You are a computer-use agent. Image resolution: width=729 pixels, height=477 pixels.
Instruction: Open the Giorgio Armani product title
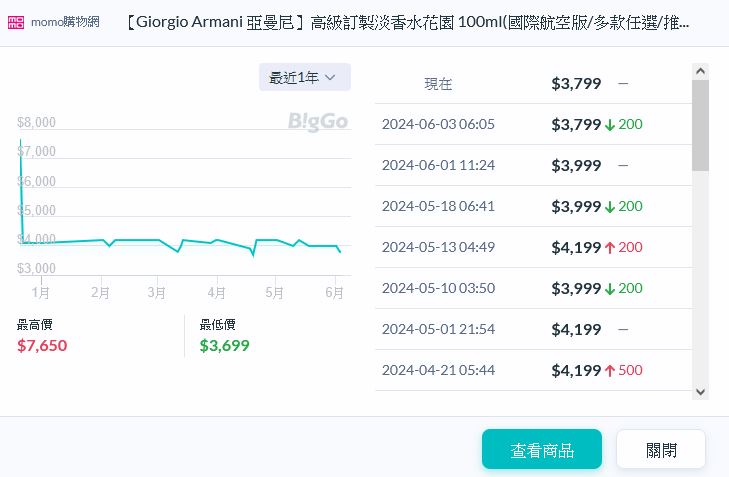click(x=407, y=22)
